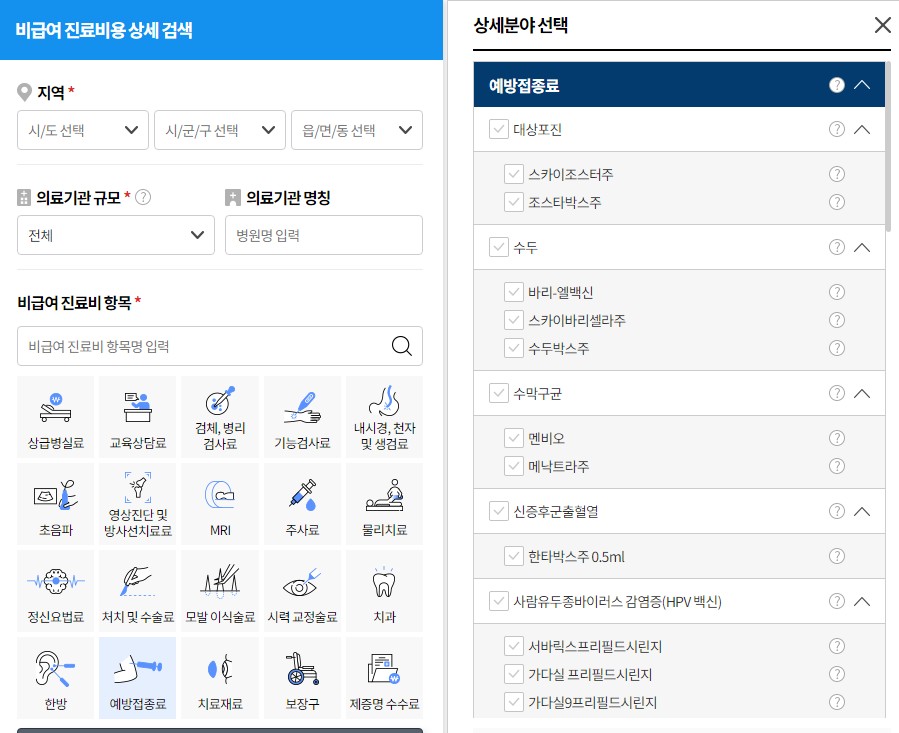
Task: Toggle the 바리-엘백신 checkbox
Action: pos(514,292)
